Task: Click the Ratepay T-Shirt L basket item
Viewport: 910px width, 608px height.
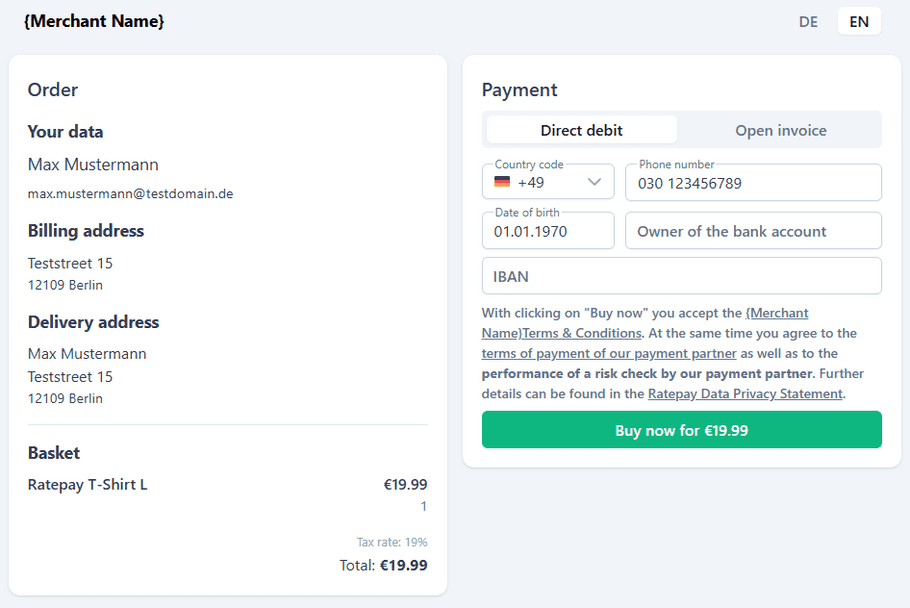Action: [88, 484]
